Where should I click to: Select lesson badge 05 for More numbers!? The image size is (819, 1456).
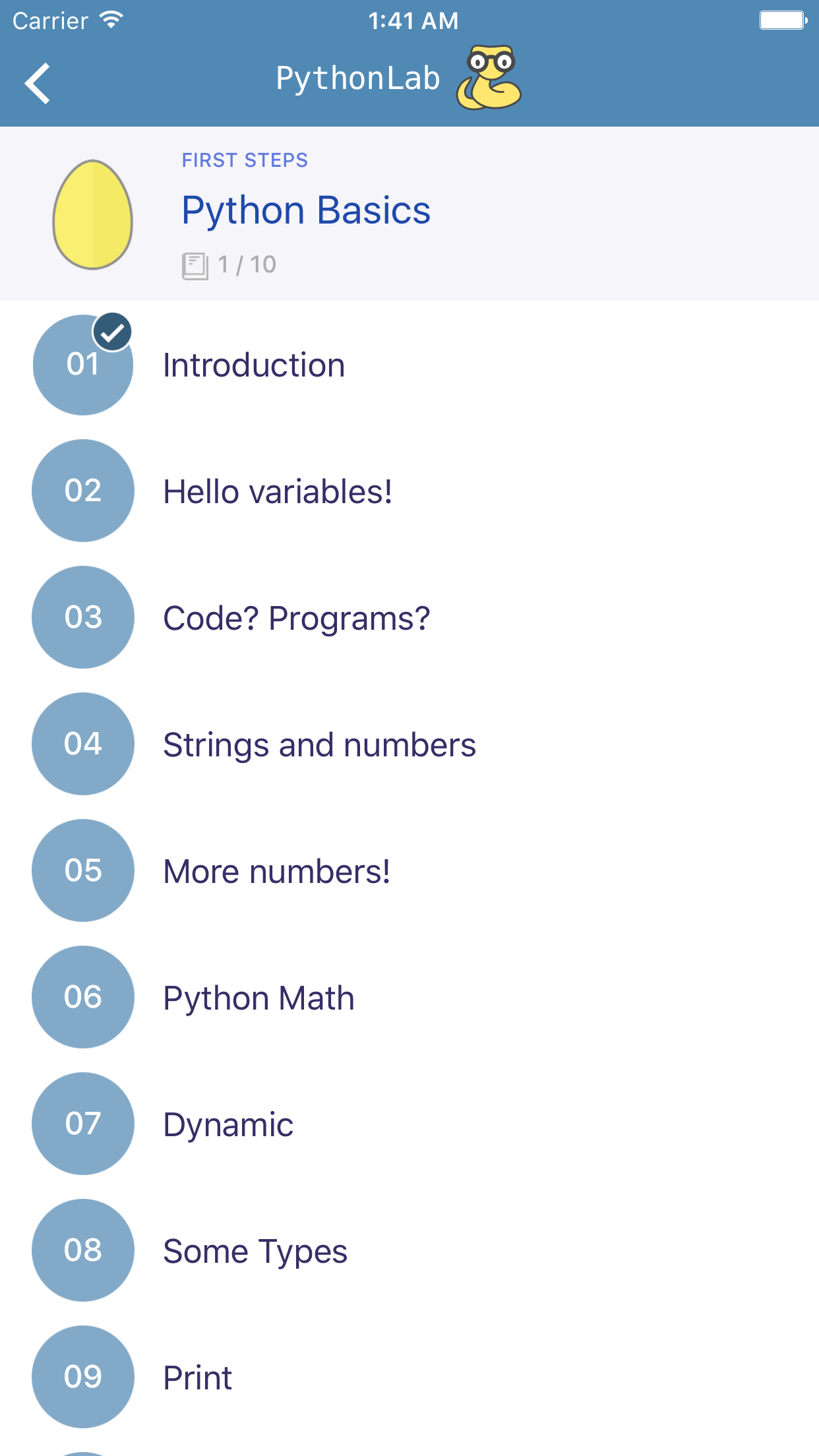click(x=82, y=870)
